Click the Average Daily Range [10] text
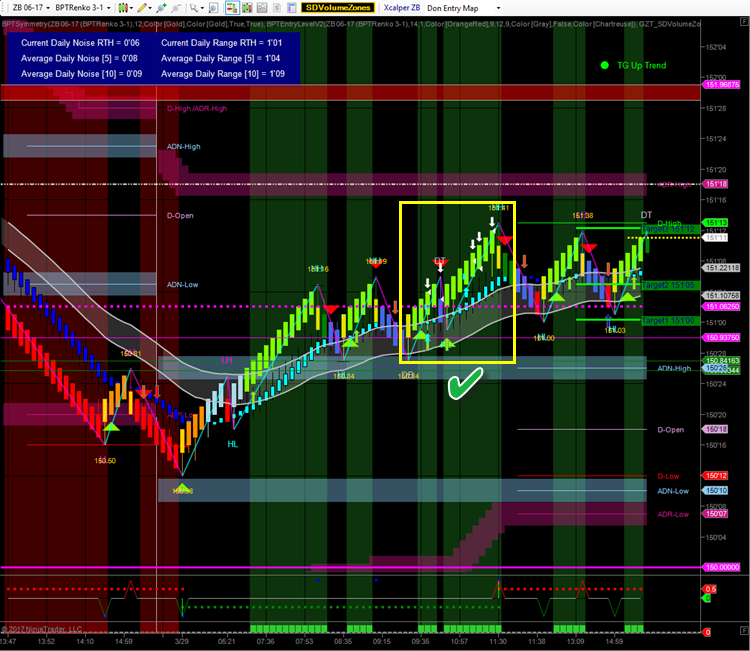The width and height of the screenshot is (750, 651). tap(222, 74)
